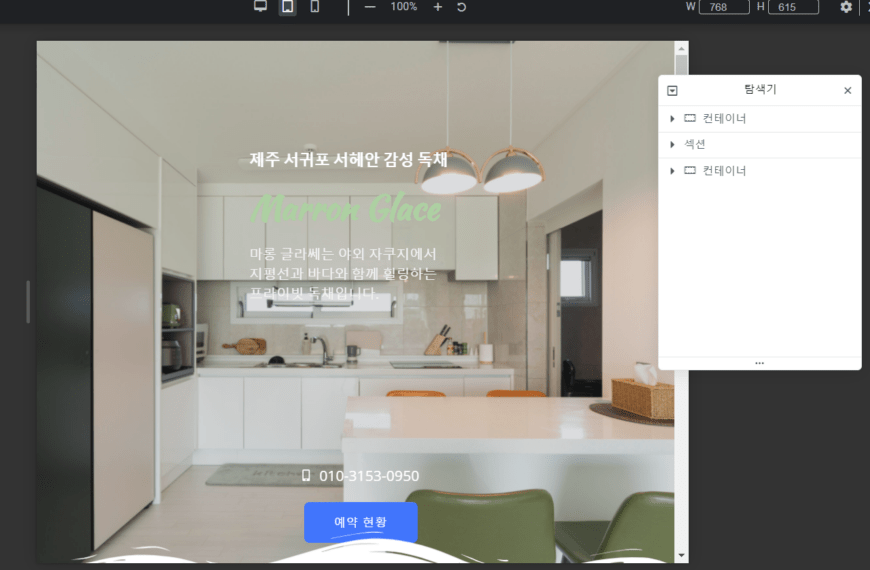Select the Marron Glace heading
Screen dimensions: 870x570
[346, 209]
